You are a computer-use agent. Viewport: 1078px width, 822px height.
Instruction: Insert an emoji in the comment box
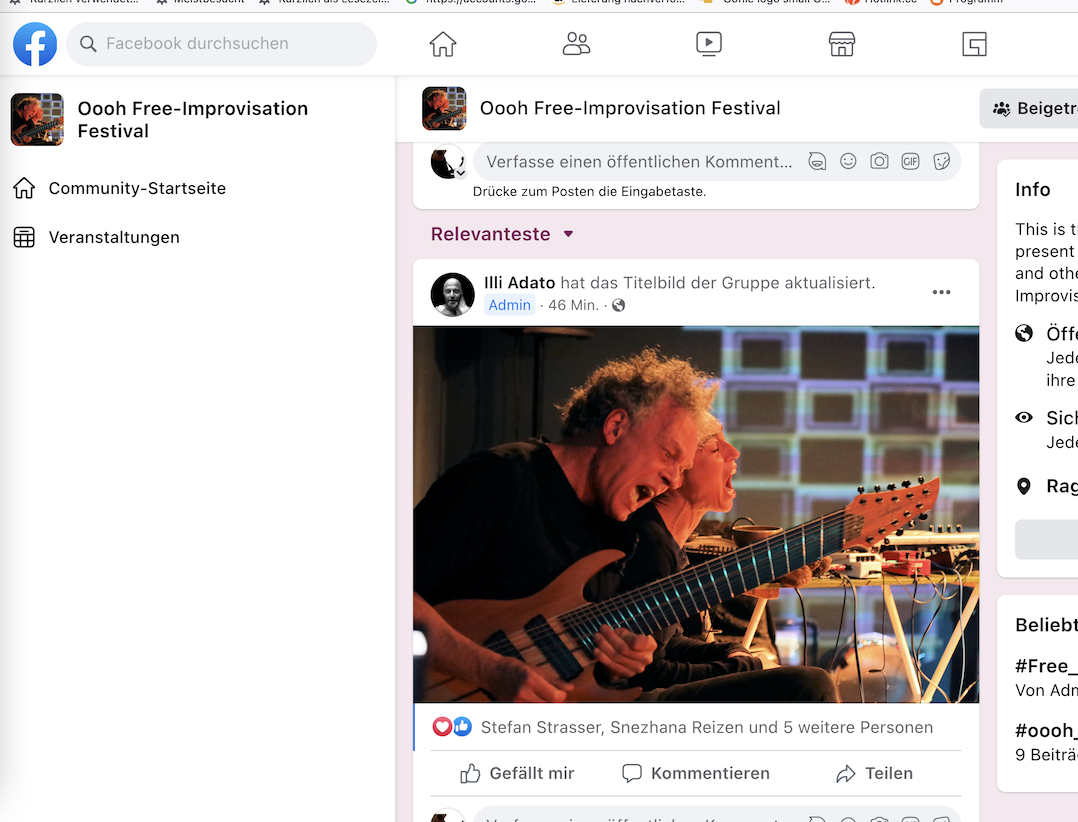[x=848, y=162]
